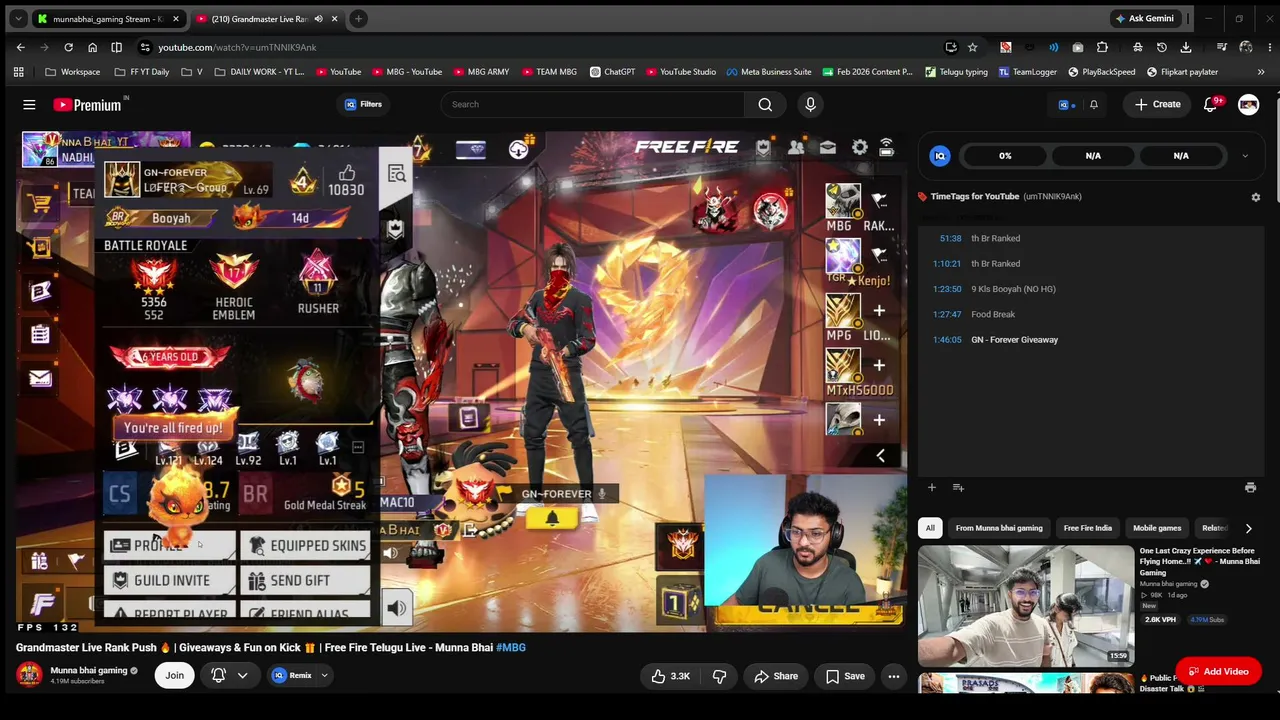Open the account avatar menu
This screenshot has width=1280, height=720.
click(x=1248, y=104)
